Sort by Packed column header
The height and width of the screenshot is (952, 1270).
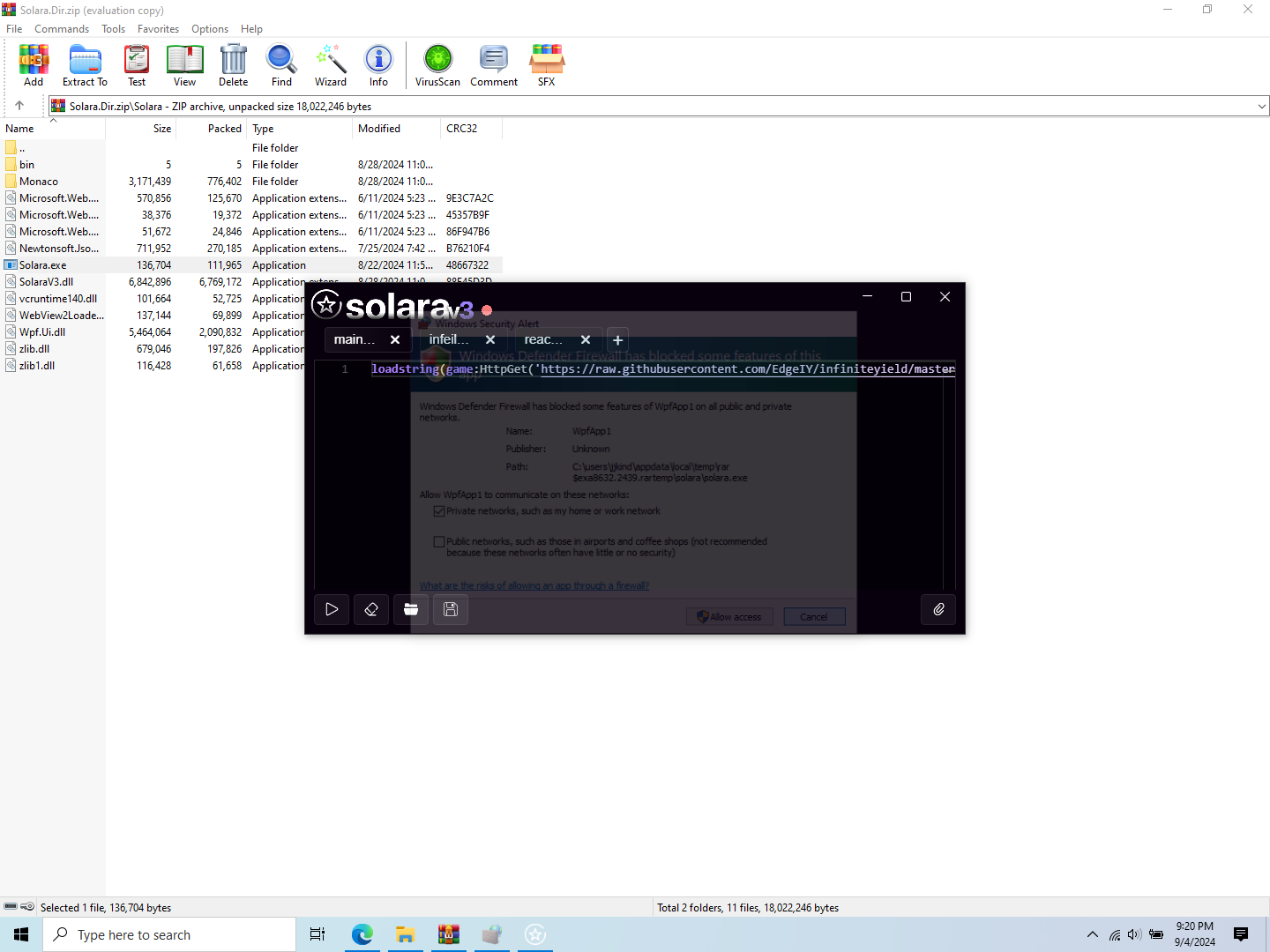[x=212, y=129]
